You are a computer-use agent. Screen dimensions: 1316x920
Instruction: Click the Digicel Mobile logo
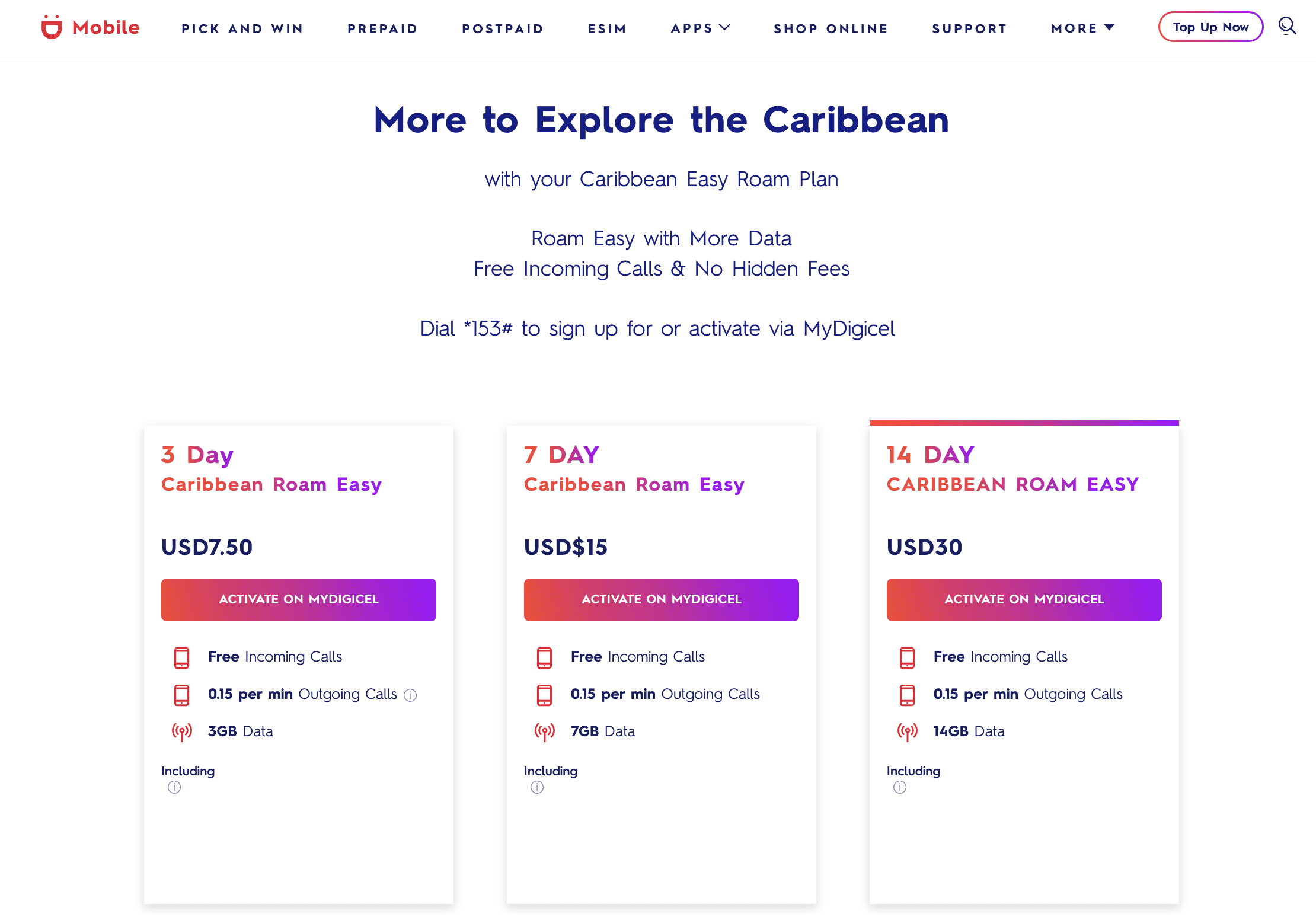tap(90, 27)
